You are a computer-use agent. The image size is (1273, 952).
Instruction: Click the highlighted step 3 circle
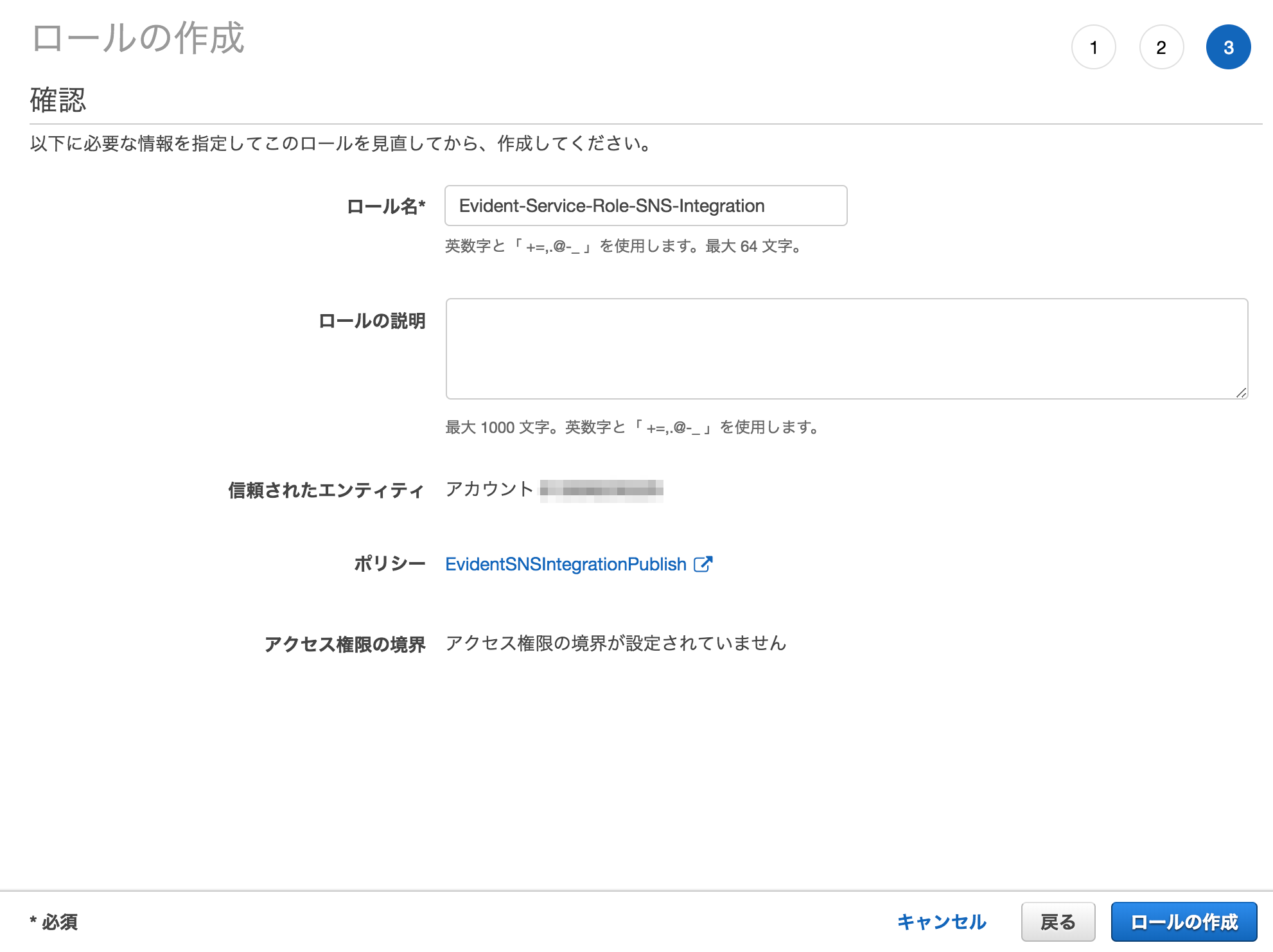1228,46
